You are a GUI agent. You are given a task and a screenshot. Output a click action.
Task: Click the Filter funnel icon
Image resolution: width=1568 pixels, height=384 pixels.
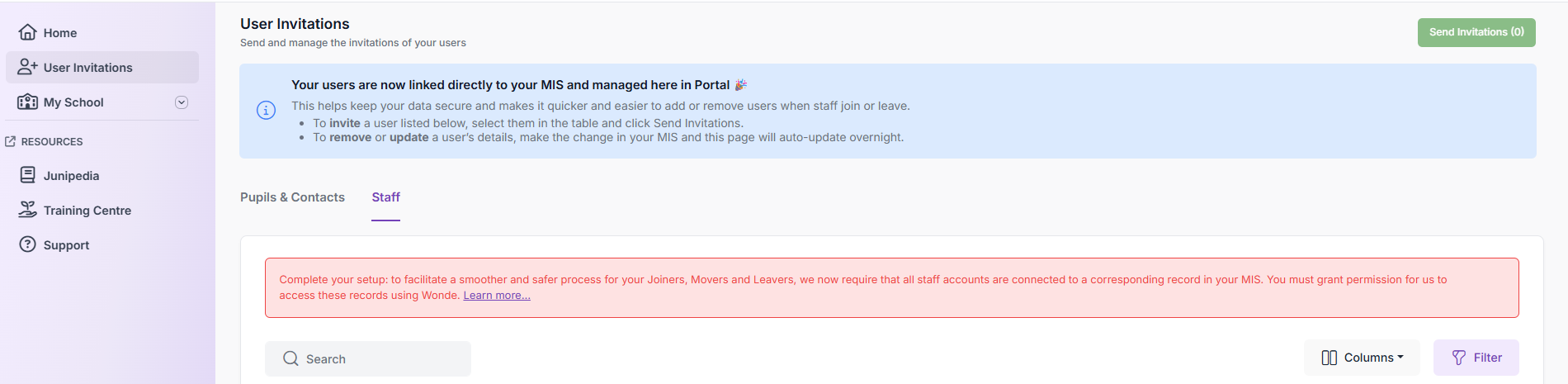[1459, 358]
